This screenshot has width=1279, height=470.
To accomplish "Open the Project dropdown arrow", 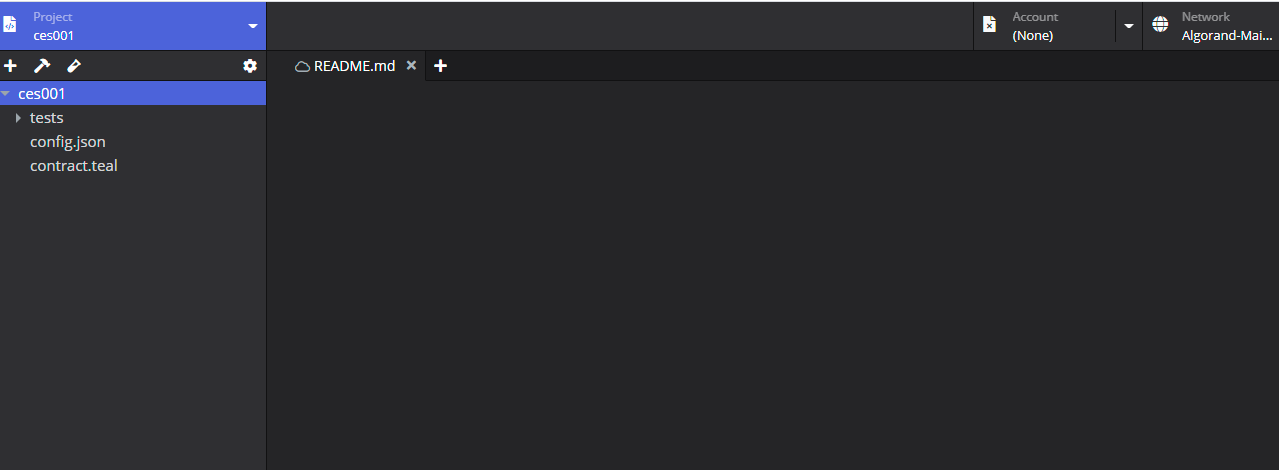I will (253, 26).
